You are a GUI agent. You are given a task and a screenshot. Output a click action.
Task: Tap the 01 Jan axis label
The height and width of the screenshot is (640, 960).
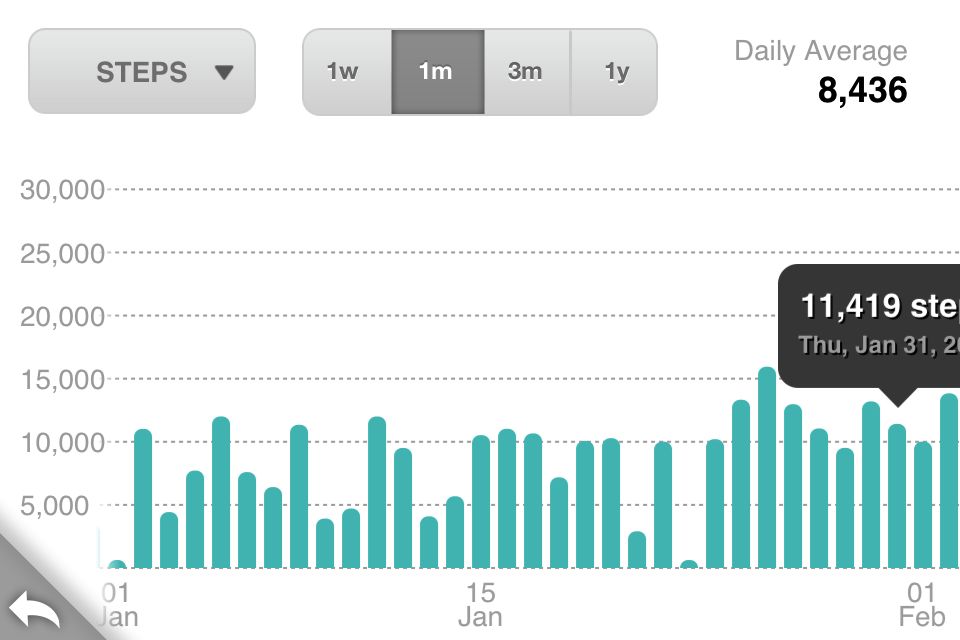pyautogui.click(x=117, y=605)
